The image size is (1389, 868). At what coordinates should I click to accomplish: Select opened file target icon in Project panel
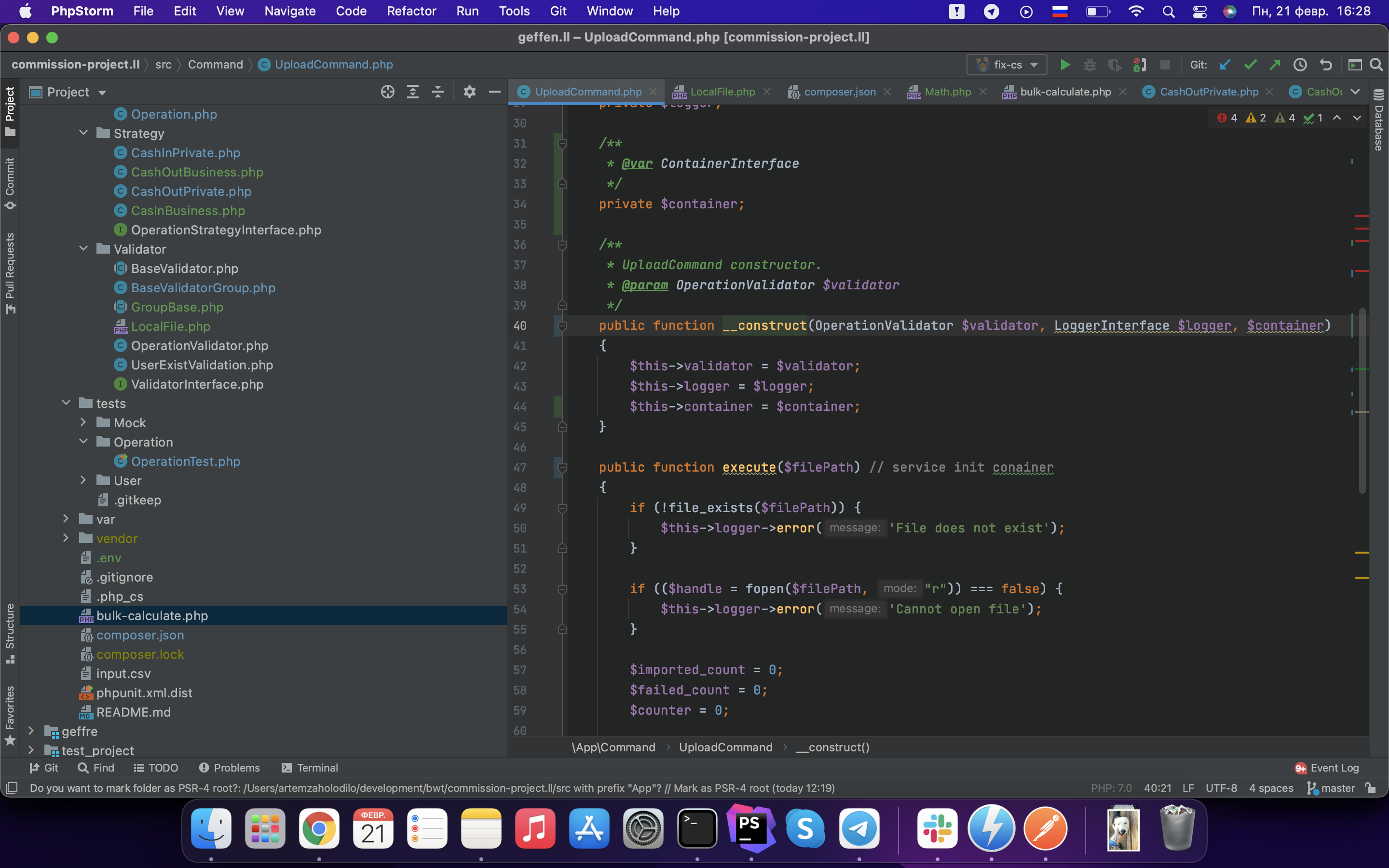387,92
